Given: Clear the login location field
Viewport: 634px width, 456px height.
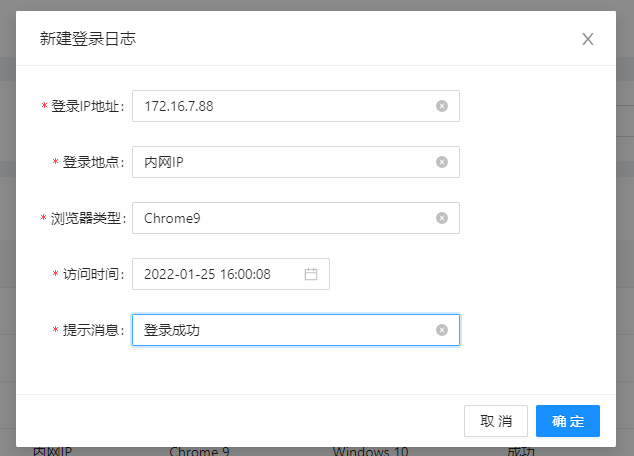Looking at the screenshot, I should tap(442, 162).
